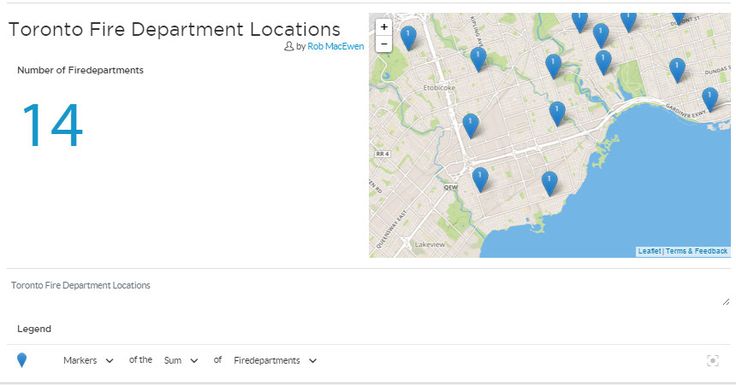Viewport: 736px width, 385px height.
Task: Click the Lakeview label on the map
Action: click(x=430, y=245)
